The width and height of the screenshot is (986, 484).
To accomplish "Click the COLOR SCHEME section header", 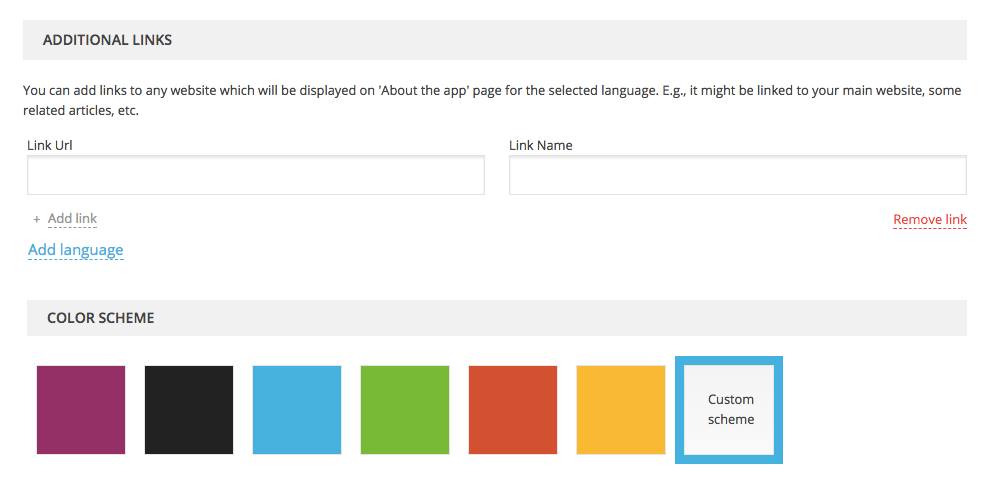I will click(x=100, y=318).
